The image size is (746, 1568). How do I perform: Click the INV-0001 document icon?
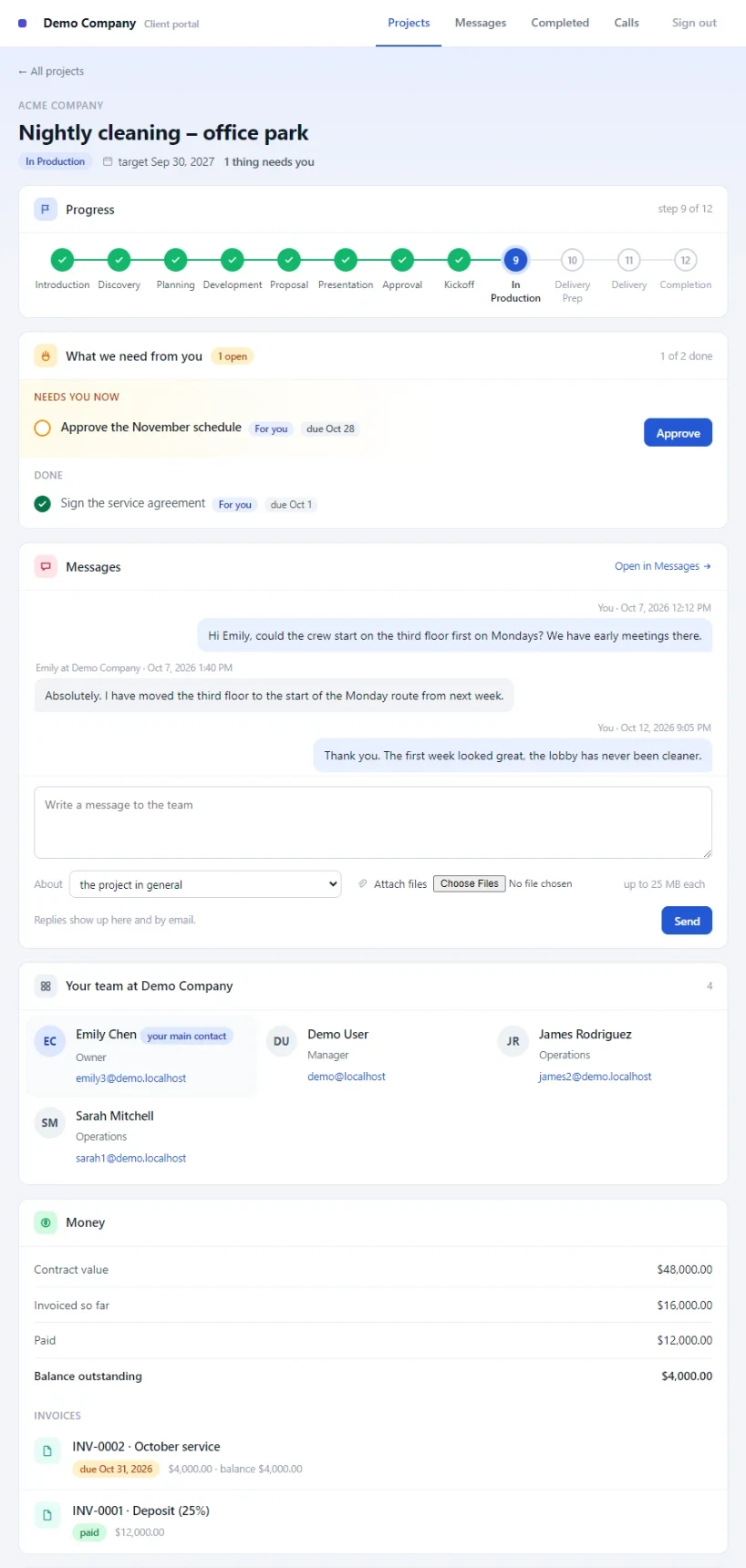(x=47, y=1515)
